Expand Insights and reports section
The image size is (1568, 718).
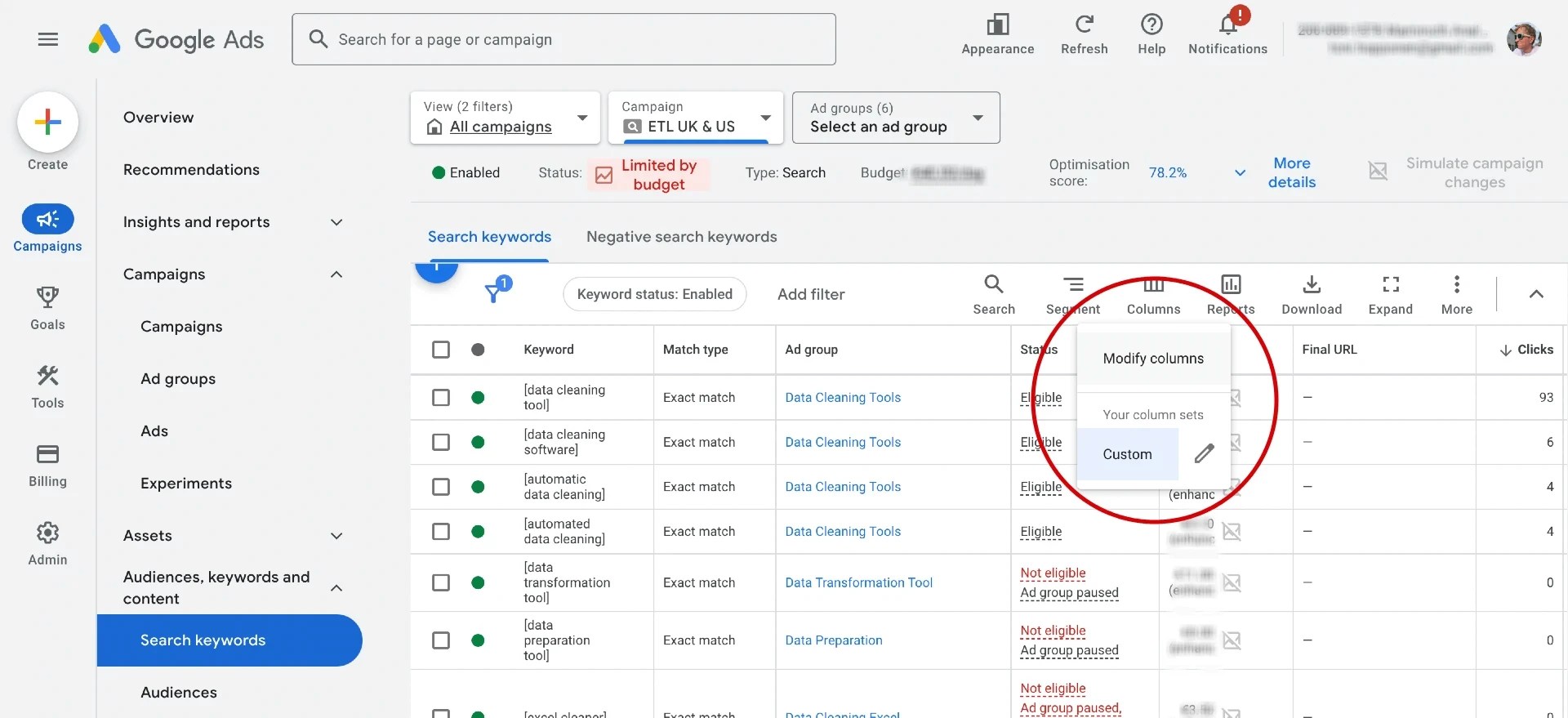pyautogui.click(x=336, y=222)
